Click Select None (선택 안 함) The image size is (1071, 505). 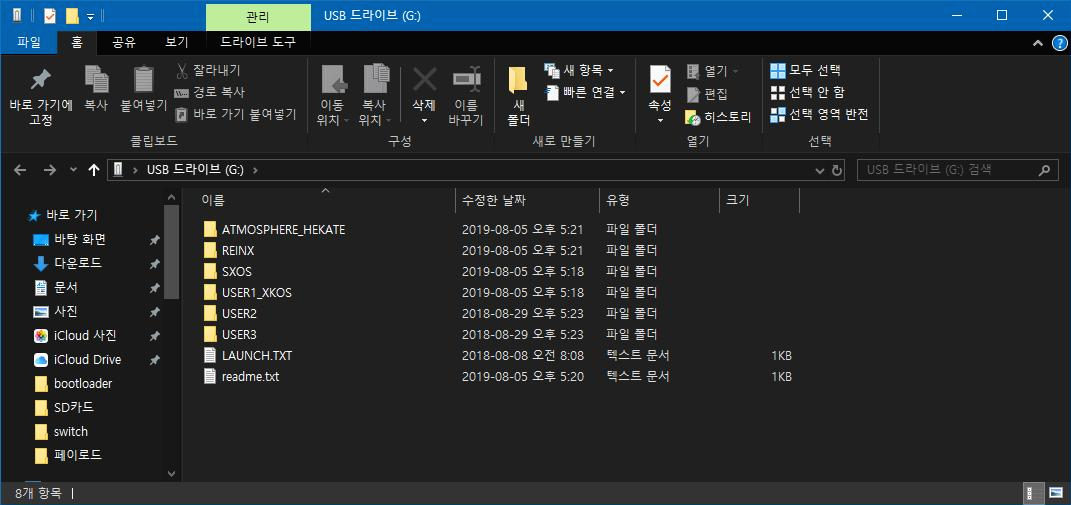809,92
